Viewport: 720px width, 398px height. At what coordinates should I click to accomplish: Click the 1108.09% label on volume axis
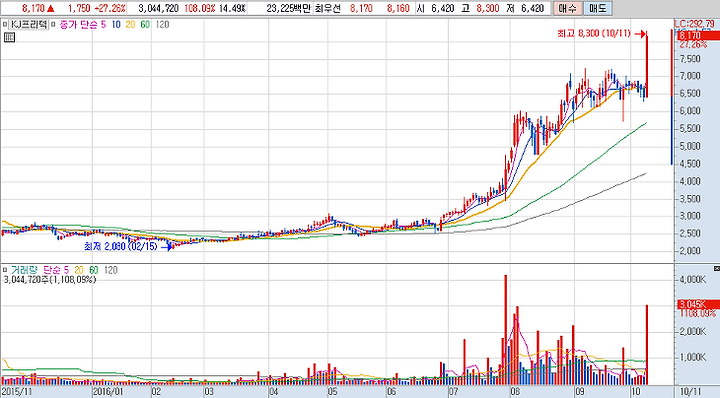click(697, 313)
